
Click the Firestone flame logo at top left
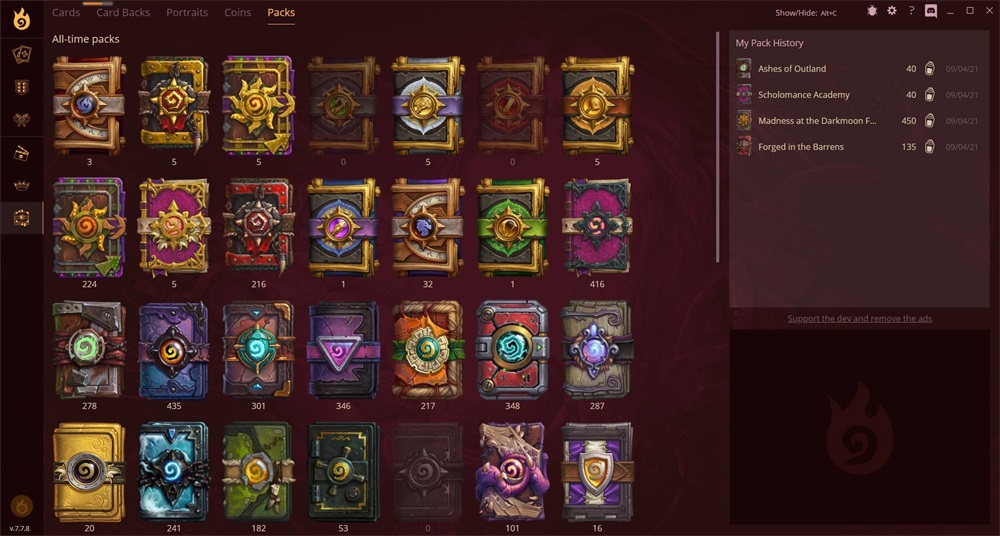point(22,19)
